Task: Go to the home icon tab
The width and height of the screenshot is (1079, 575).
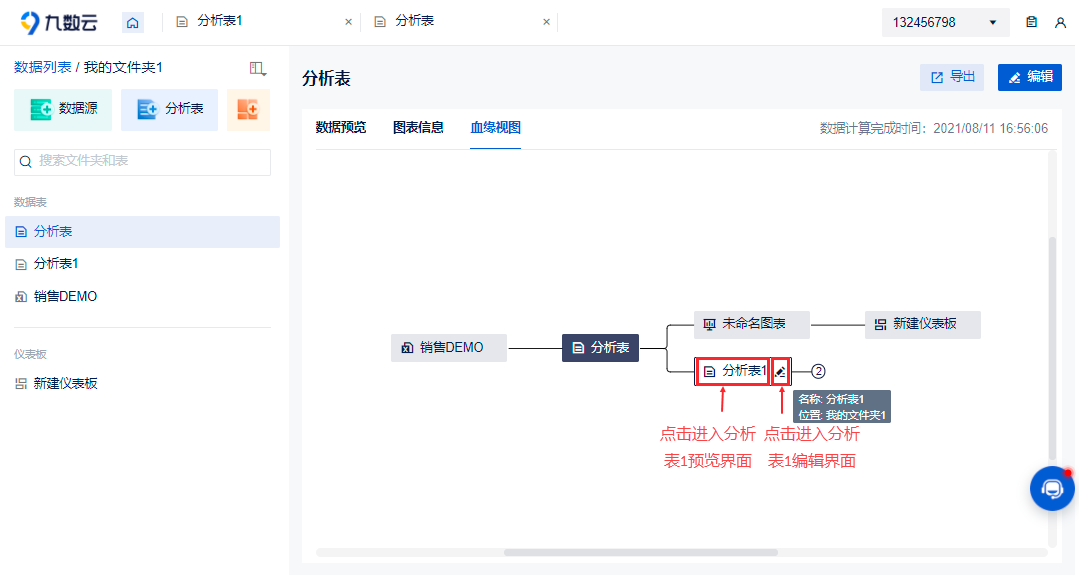Action: pos(133,23)
